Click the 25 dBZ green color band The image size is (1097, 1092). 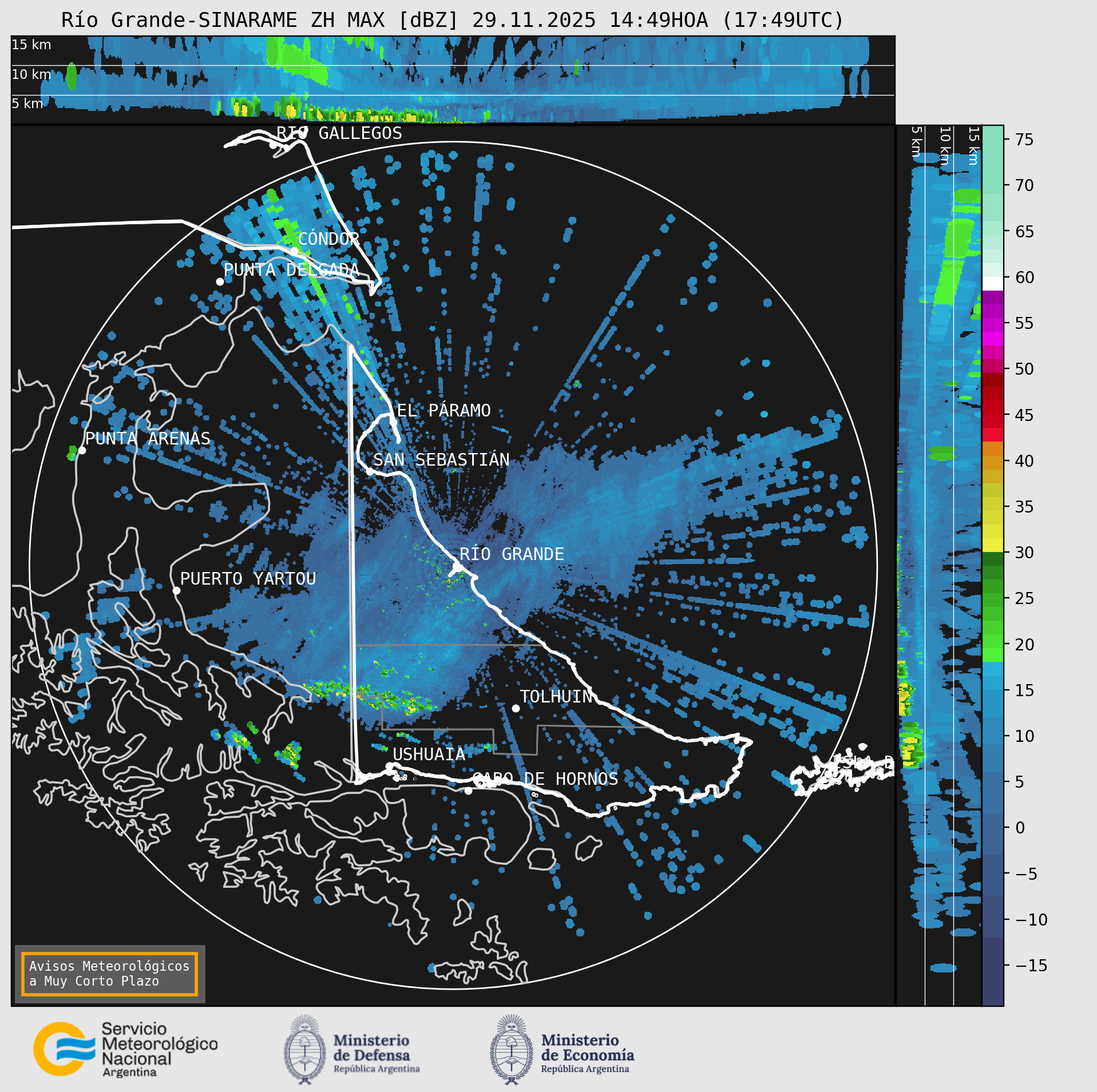[993, 600]
